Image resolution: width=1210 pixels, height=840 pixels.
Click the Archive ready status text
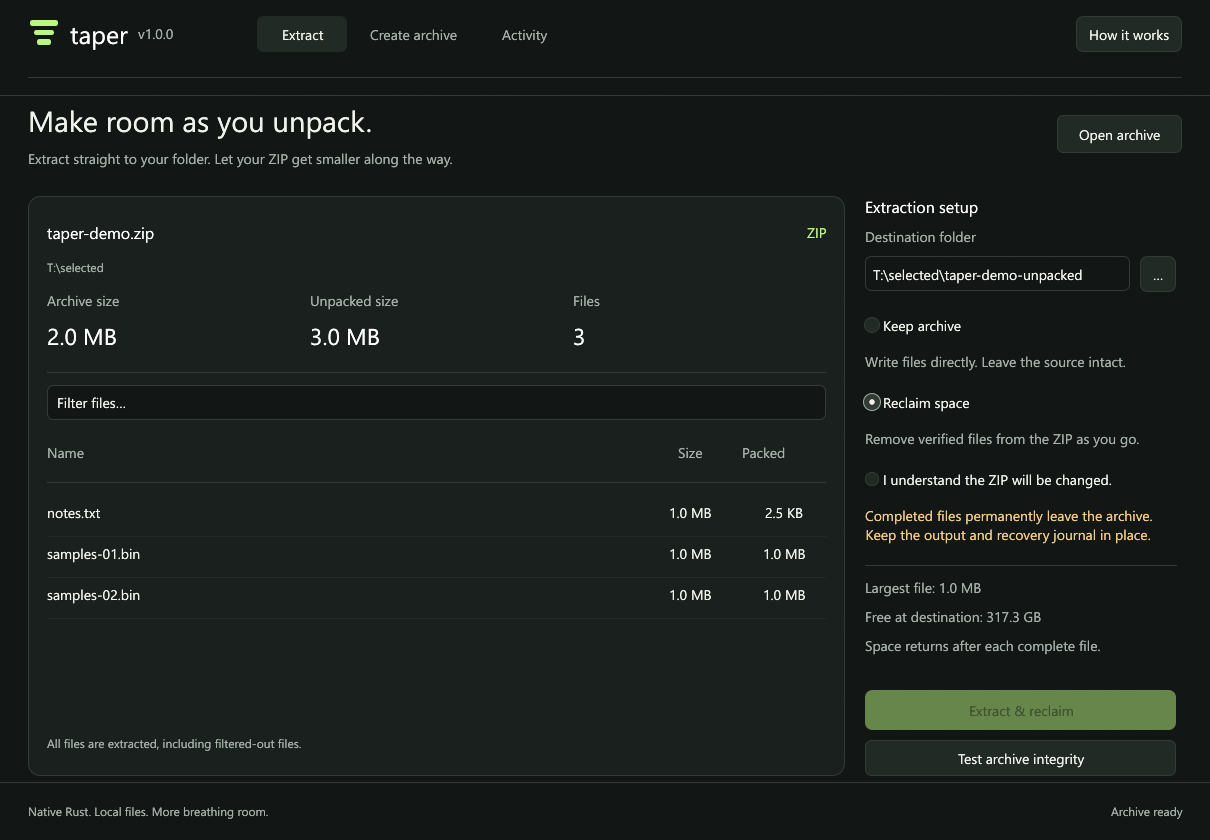[1146, 812]
